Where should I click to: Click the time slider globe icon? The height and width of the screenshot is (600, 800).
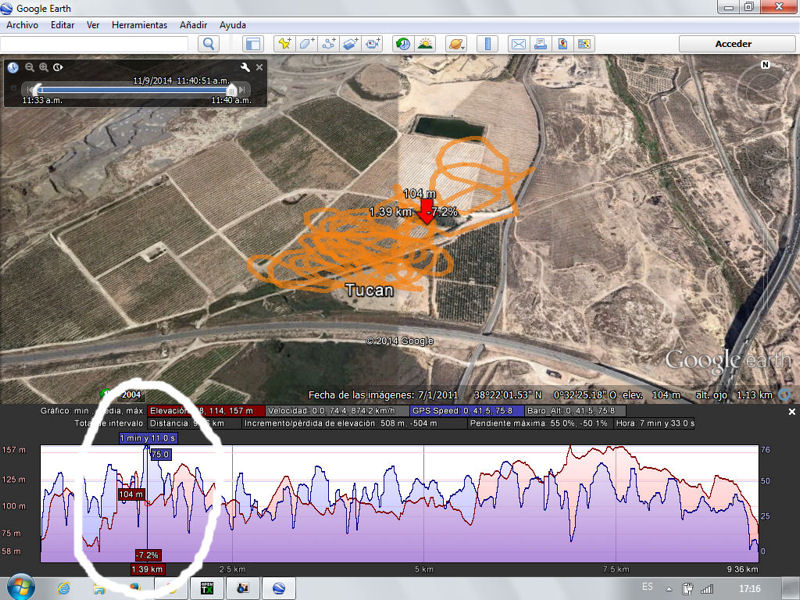[x=13, y=67]
